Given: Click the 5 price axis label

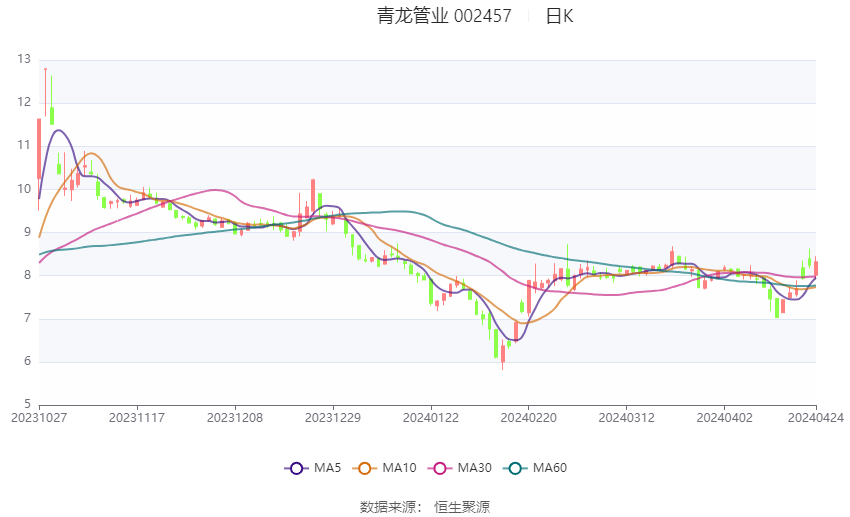Looking at the screenshot, I should [x=28, y=404].
